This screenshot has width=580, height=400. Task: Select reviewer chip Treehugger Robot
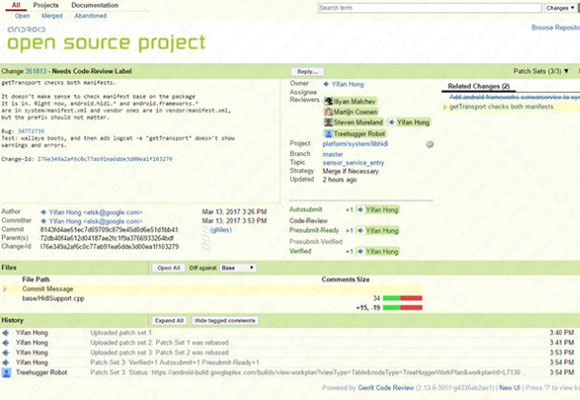pyautogui.click(x=355, y=134)
